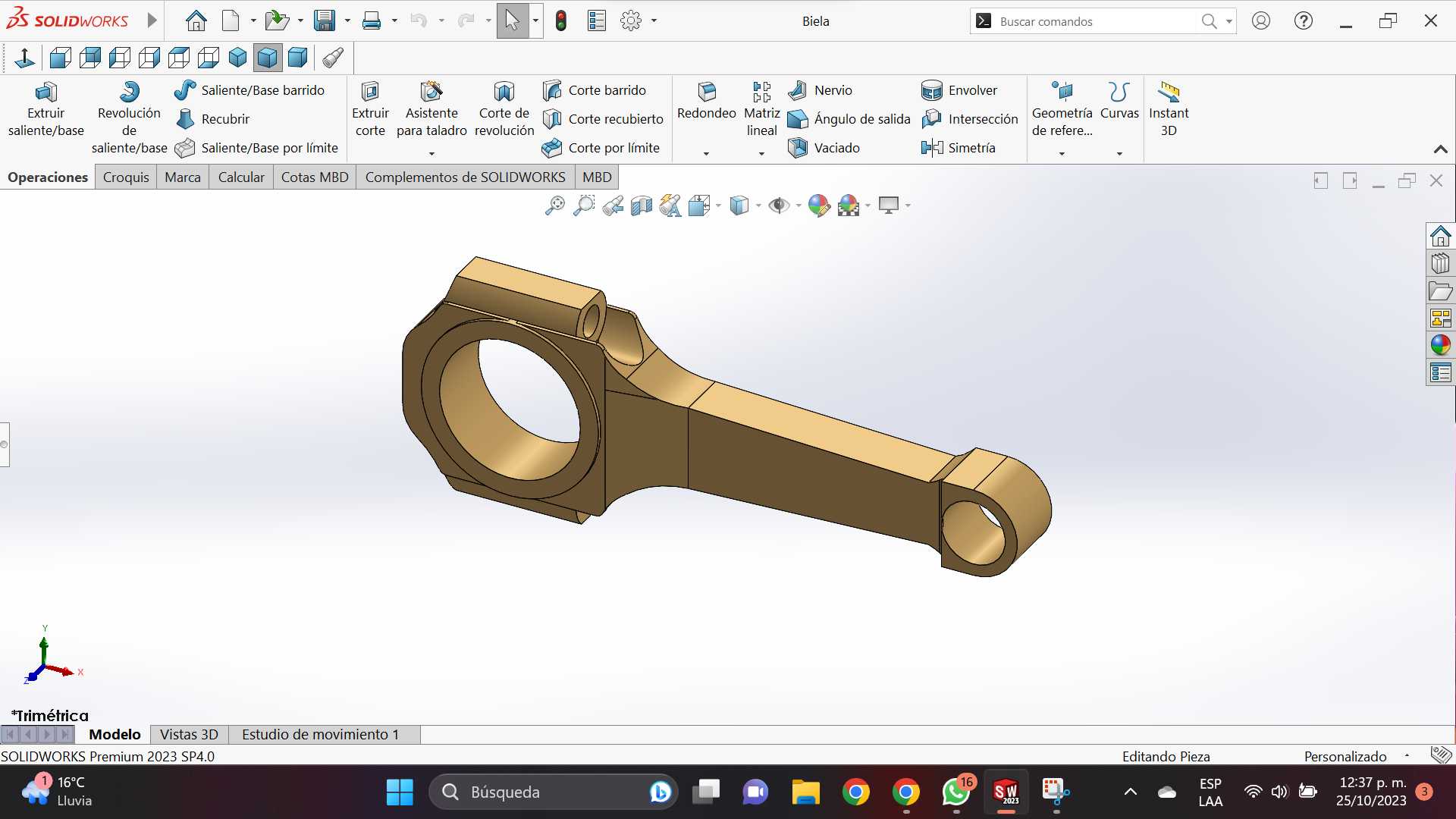Expand the Curvas dropdown arrow
Screen dimensions: 1456x819
click(x=1119, y=154)
